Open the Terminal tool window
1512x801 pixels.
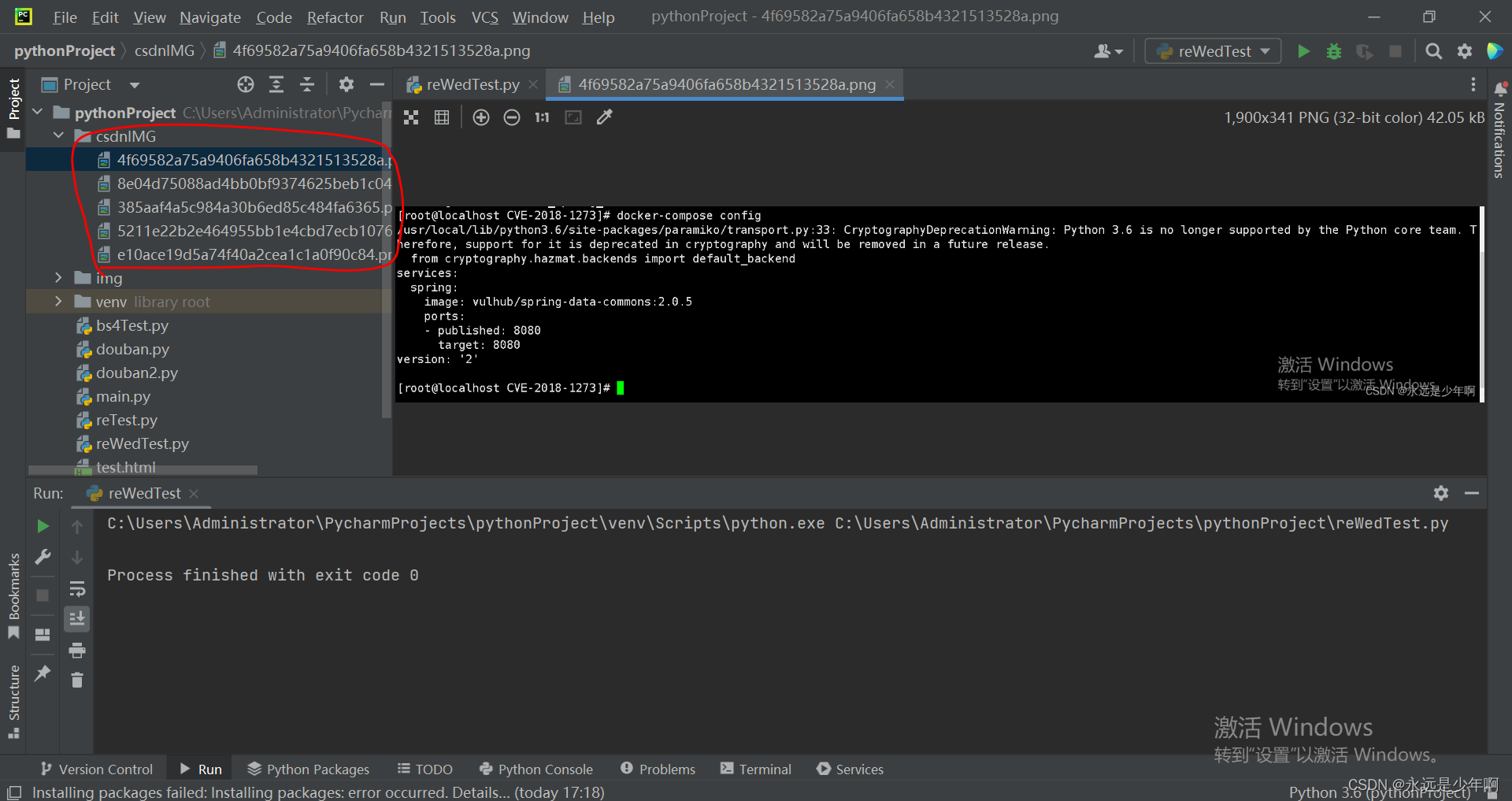(756, 769)
